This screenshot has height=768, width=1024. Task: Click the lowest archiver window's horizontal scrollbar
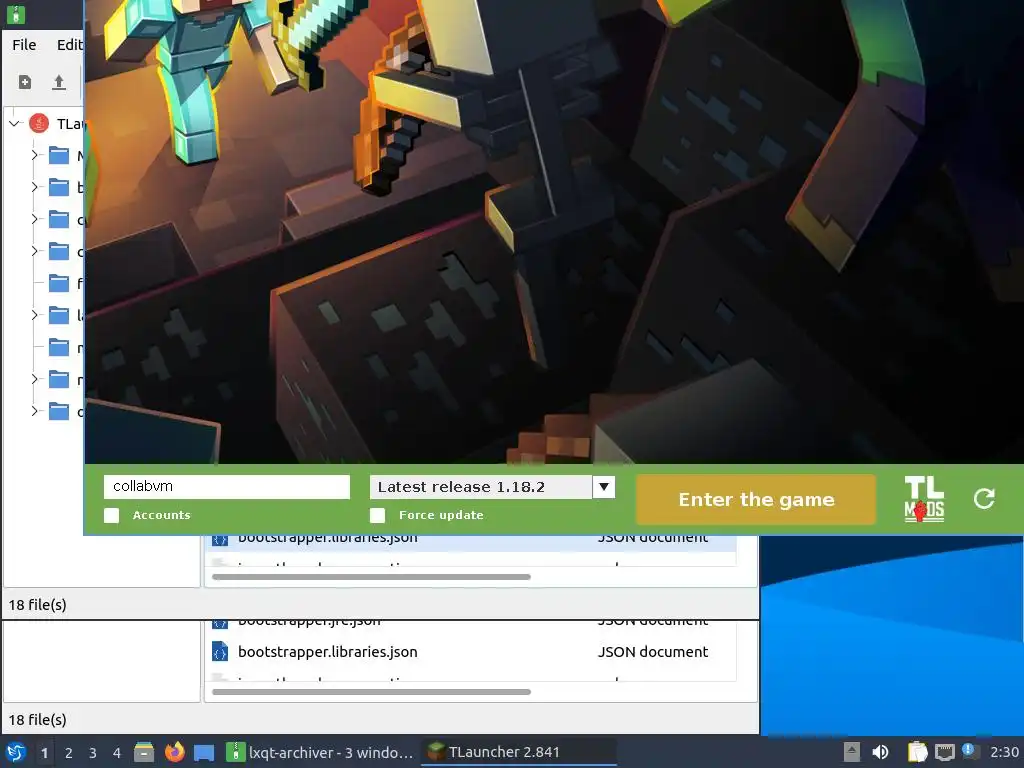(x=371, y=692)
